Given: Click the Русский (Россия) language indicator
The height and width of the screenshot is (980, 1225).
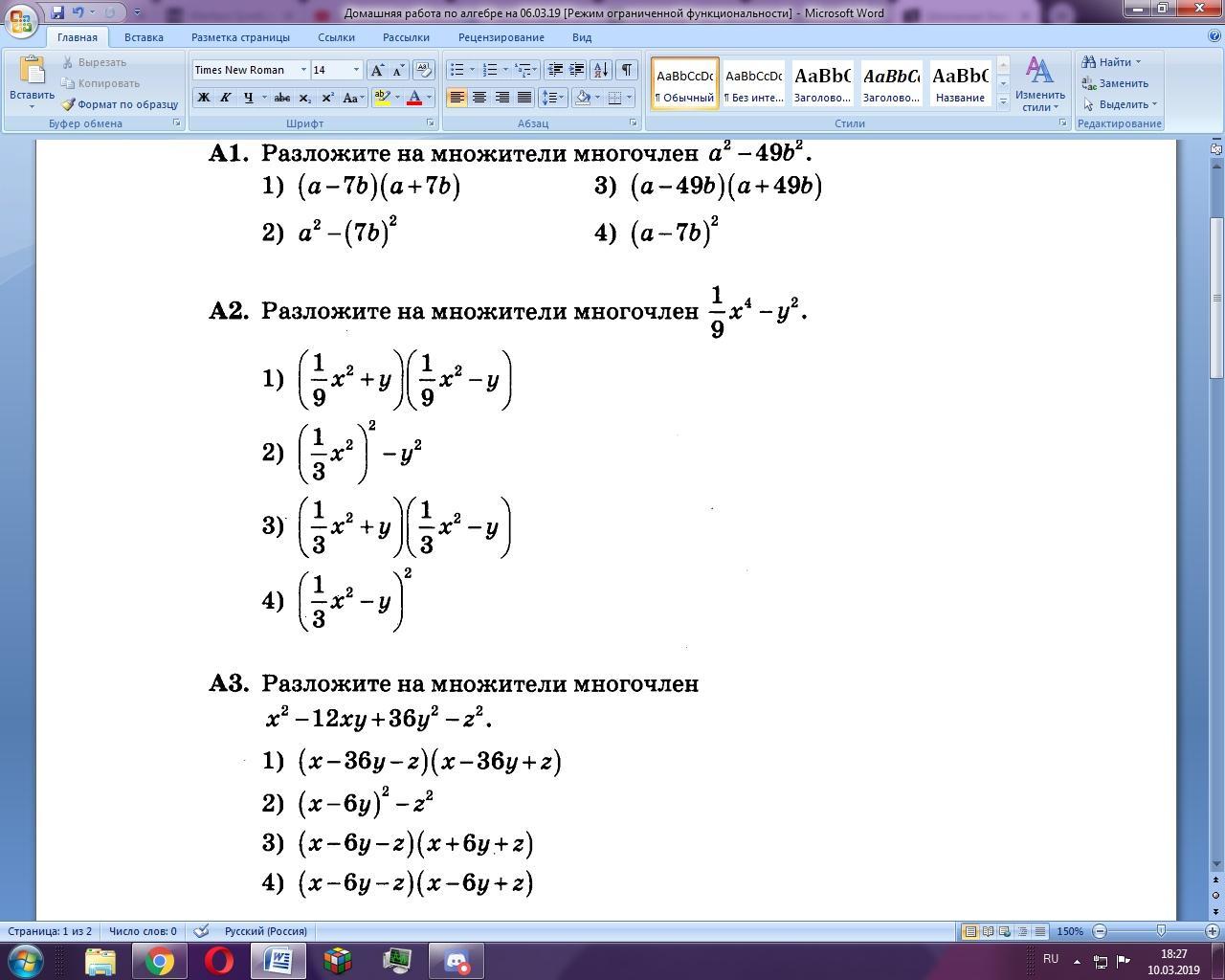Looking at the screenshot, I should pos(265,931).
